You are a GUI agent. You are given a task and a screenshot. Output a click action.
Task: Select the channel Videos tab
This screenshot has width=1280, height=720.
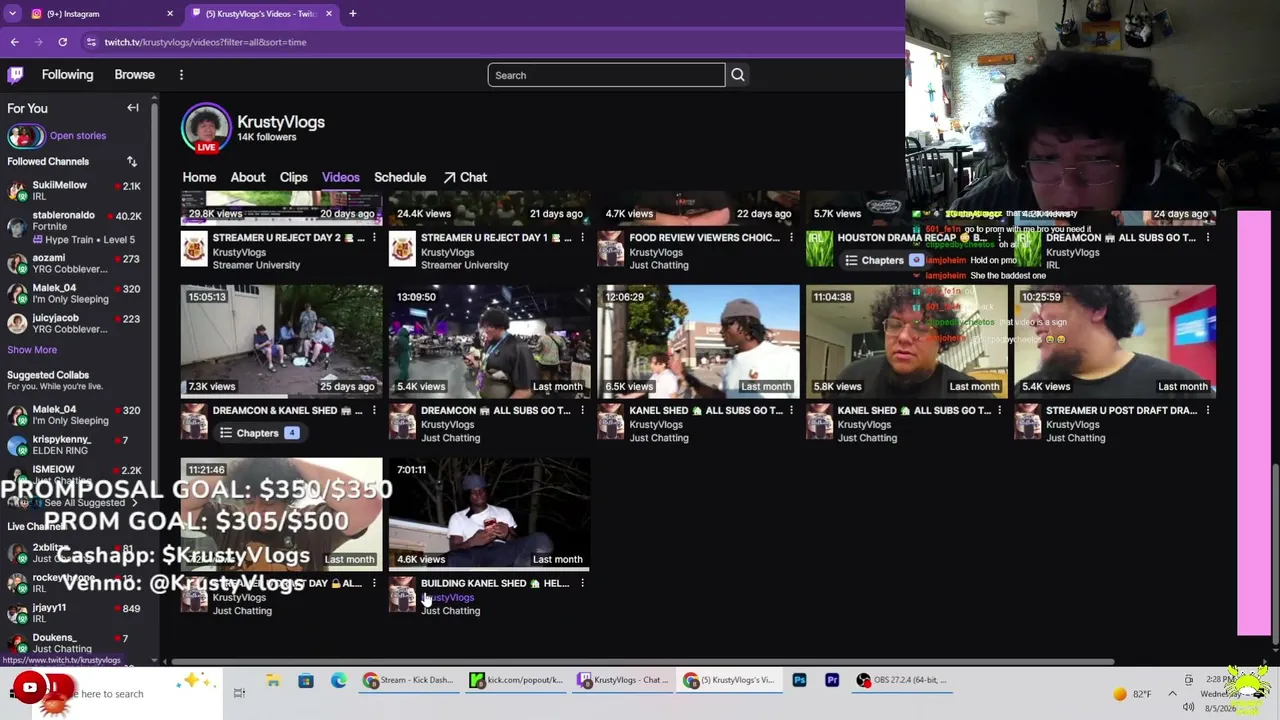click(341, 177)
